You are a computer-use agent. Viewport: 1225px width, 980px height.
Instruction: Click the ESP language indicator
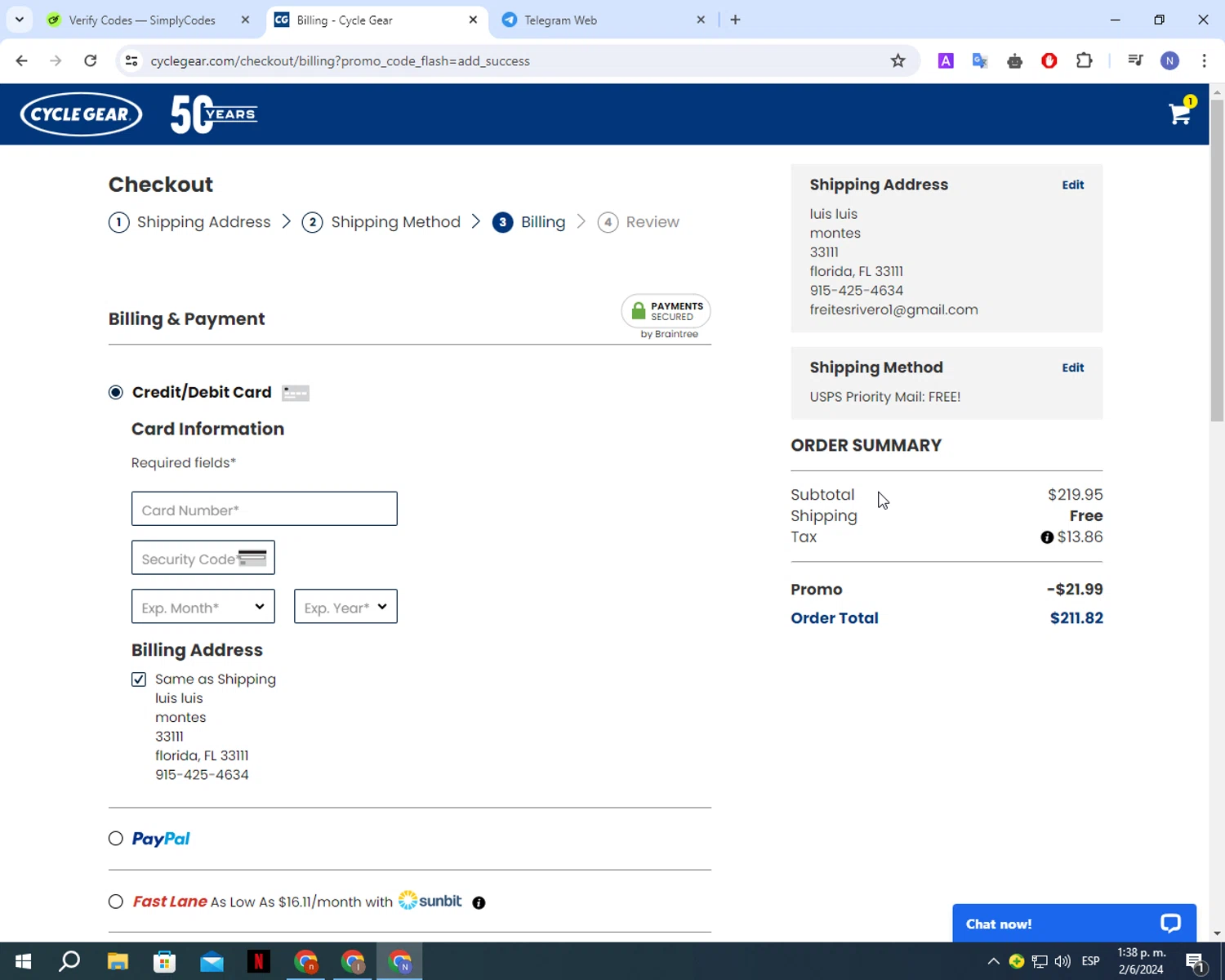(x=1090, y=961)
